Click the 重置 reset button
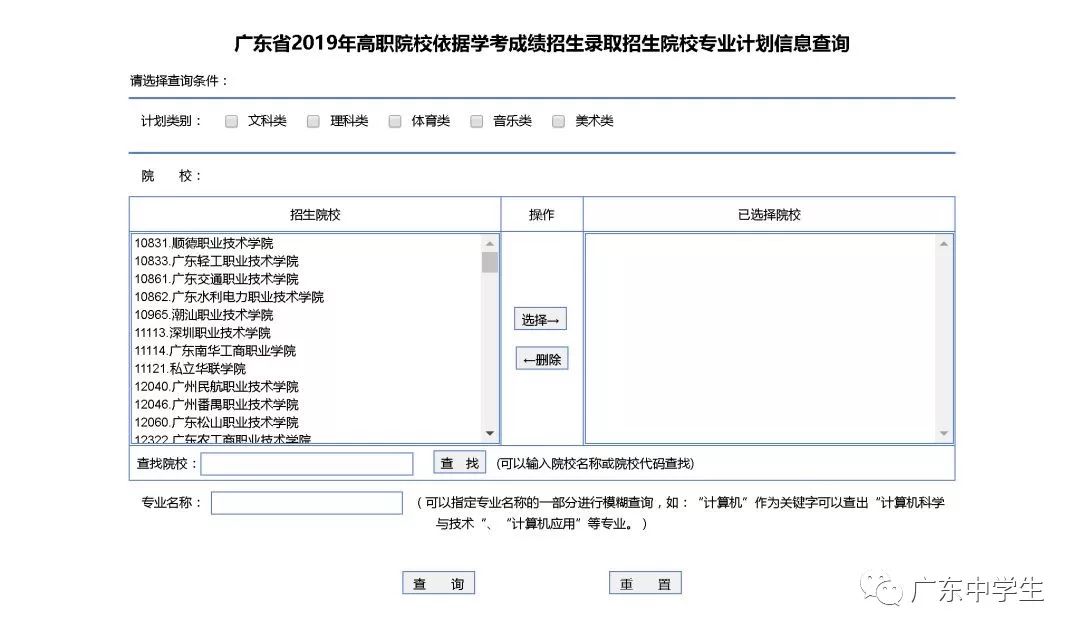The height and width of the screenshot is (638, 1080). [x=645, y=582]
